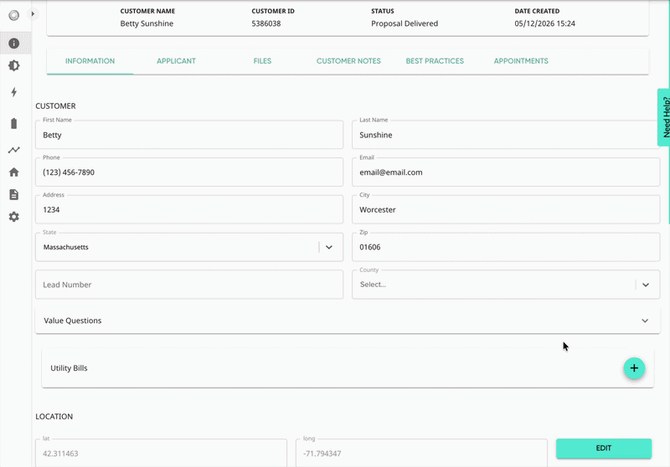Image resolution: width=670 pixels, height=467 pixels.
Task: Open the info icon in sidebar
Action: coord(14,43)
